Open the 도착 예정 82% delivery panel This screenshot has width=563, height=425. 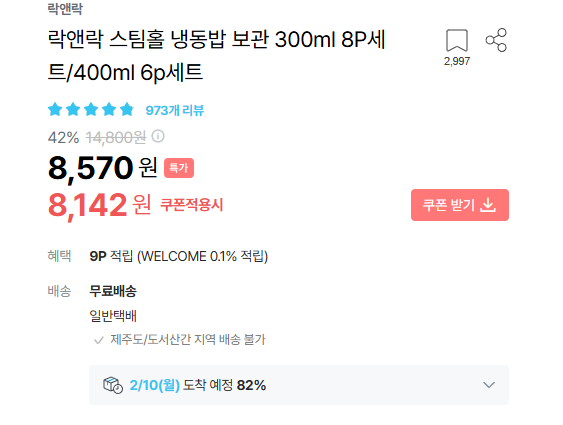(299, 385)
